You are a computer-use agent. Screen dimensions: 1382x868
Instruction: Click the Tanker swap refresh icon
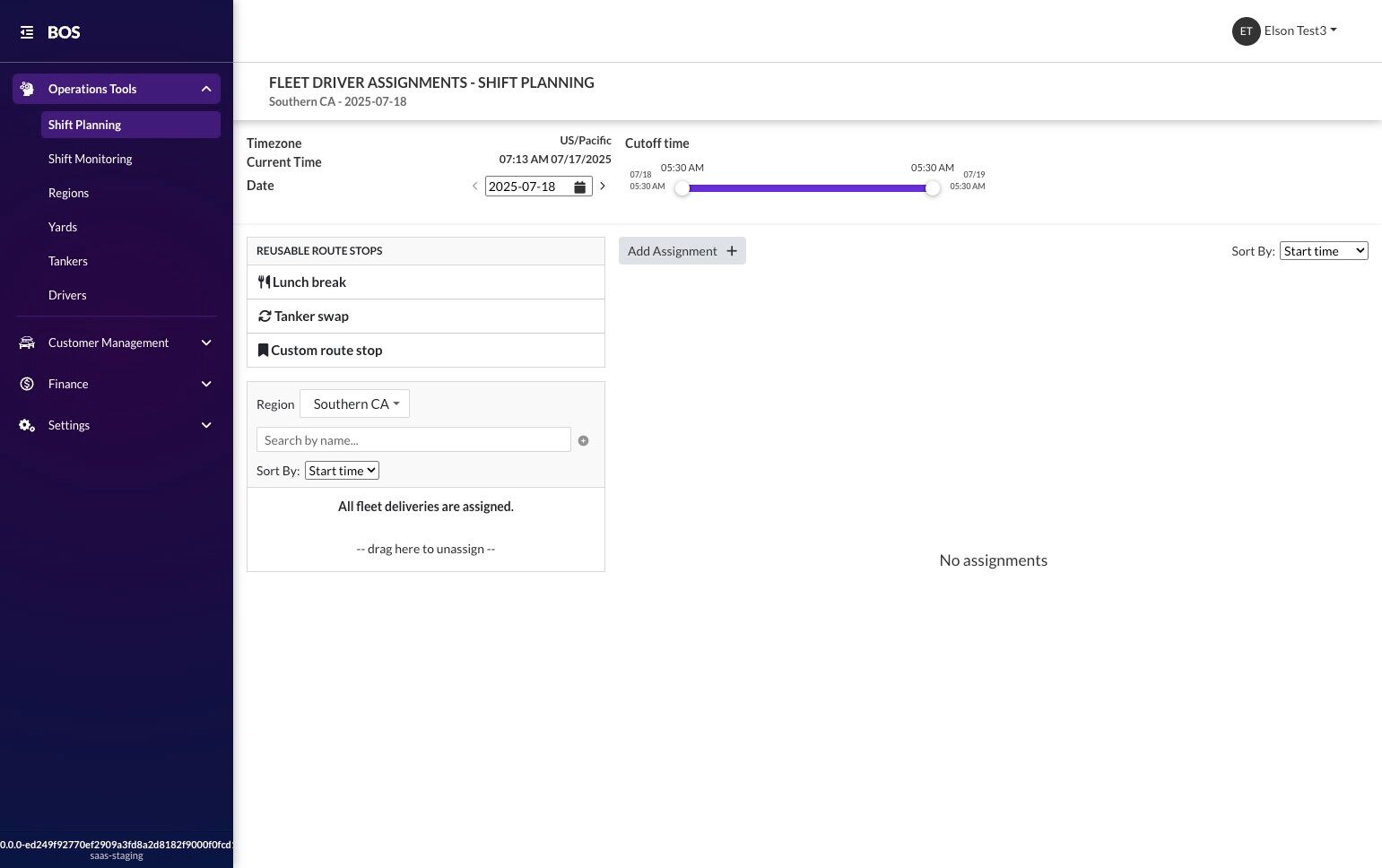(265, 316)
